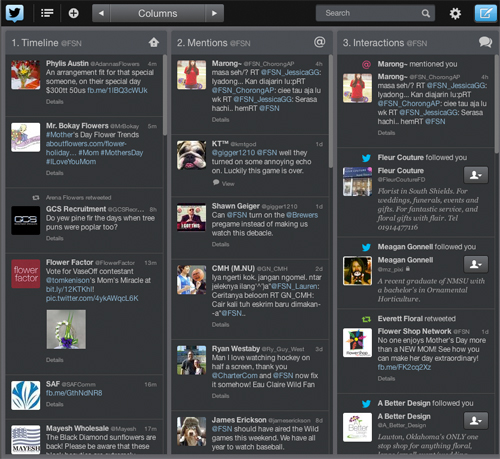Open @Brewers mention link

coord(302,215)
